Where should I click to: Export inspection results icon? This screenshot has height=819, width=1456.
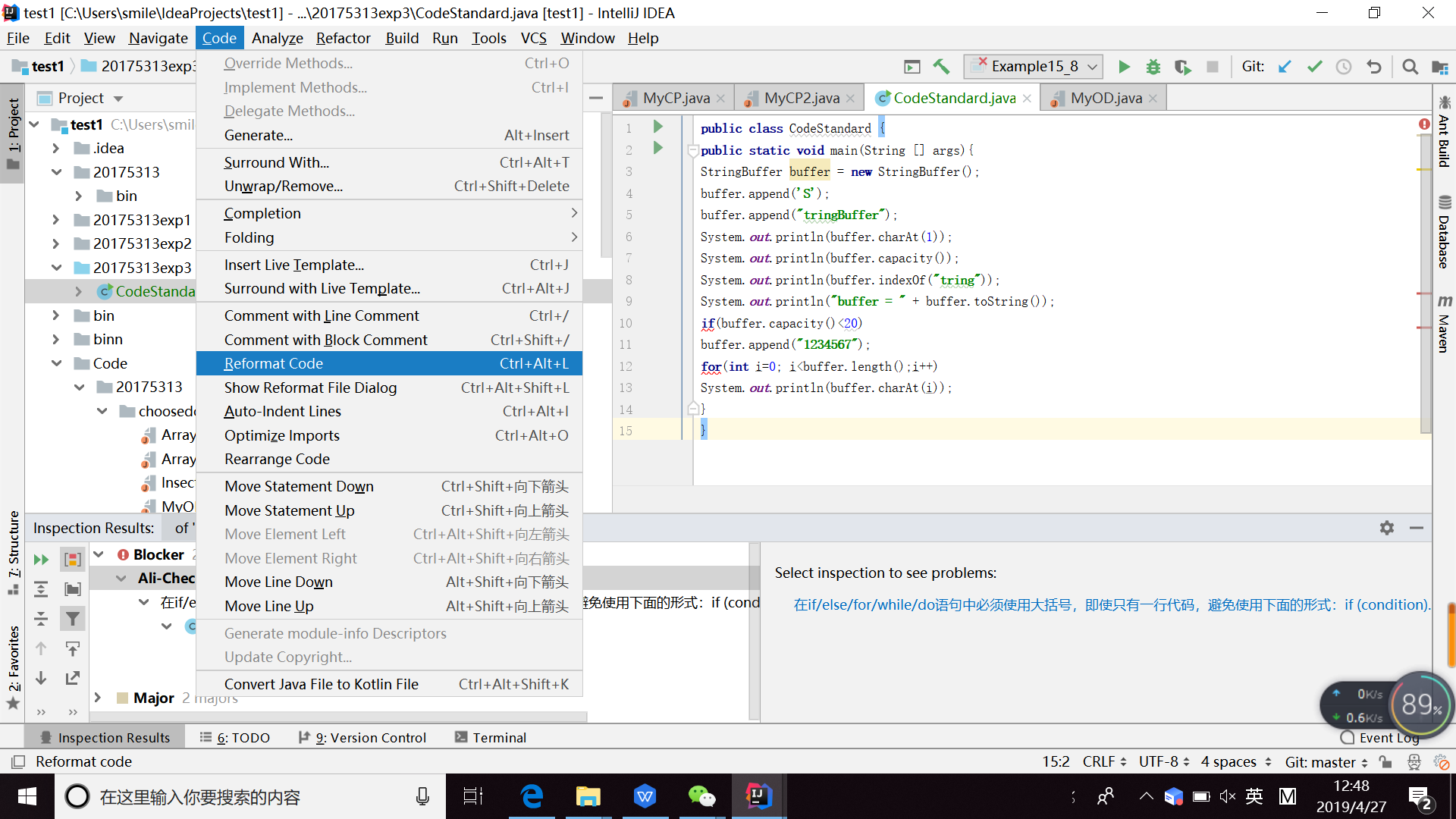coord(72,678)
